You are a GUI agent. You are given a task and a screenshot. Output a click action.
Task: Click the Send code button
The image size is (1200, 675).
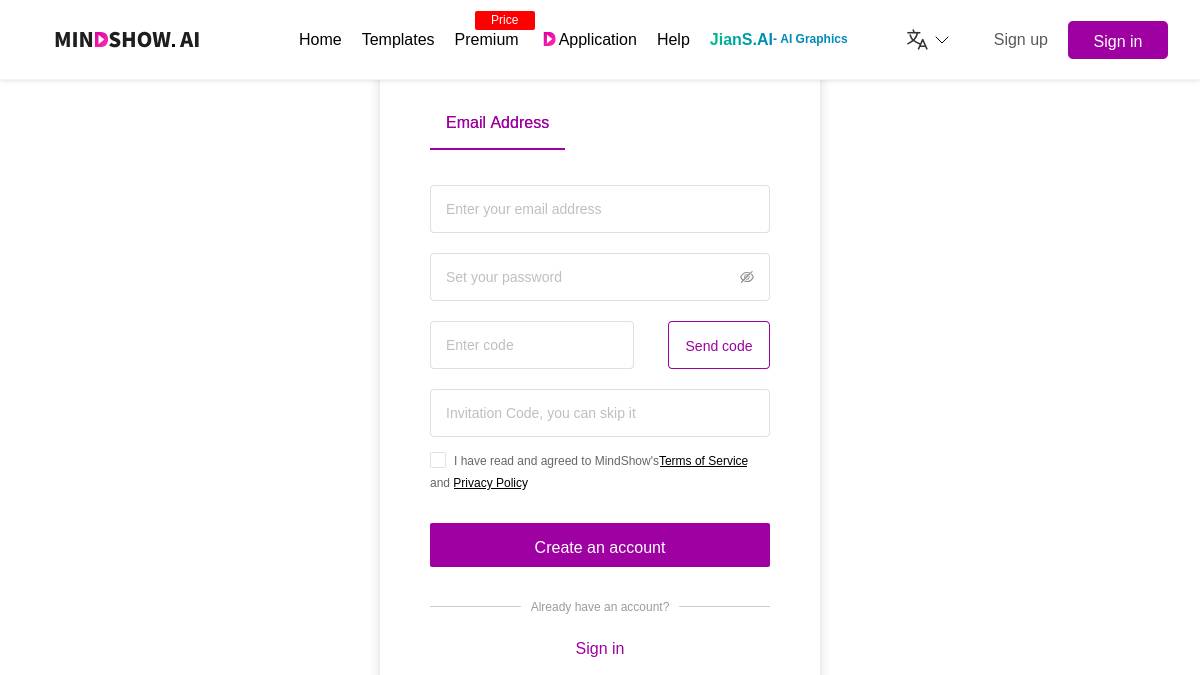pyautogui.click(x=718, y=345)
